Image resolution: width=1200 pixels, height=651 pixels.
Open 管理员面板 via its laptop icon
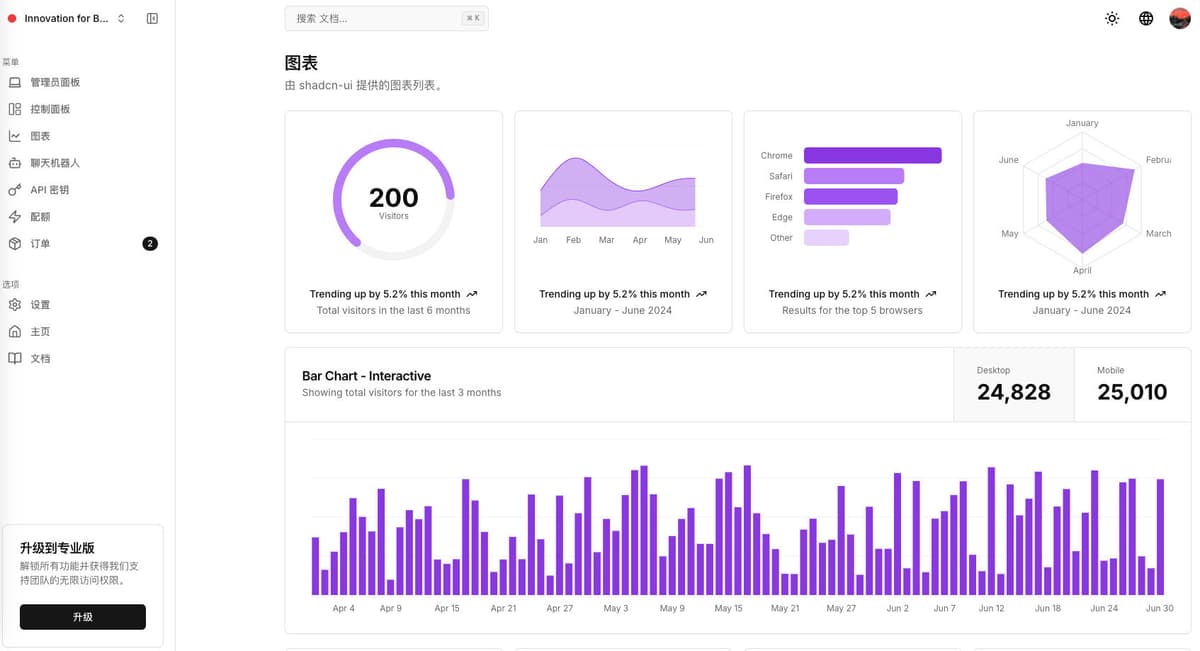click(14, 82)
